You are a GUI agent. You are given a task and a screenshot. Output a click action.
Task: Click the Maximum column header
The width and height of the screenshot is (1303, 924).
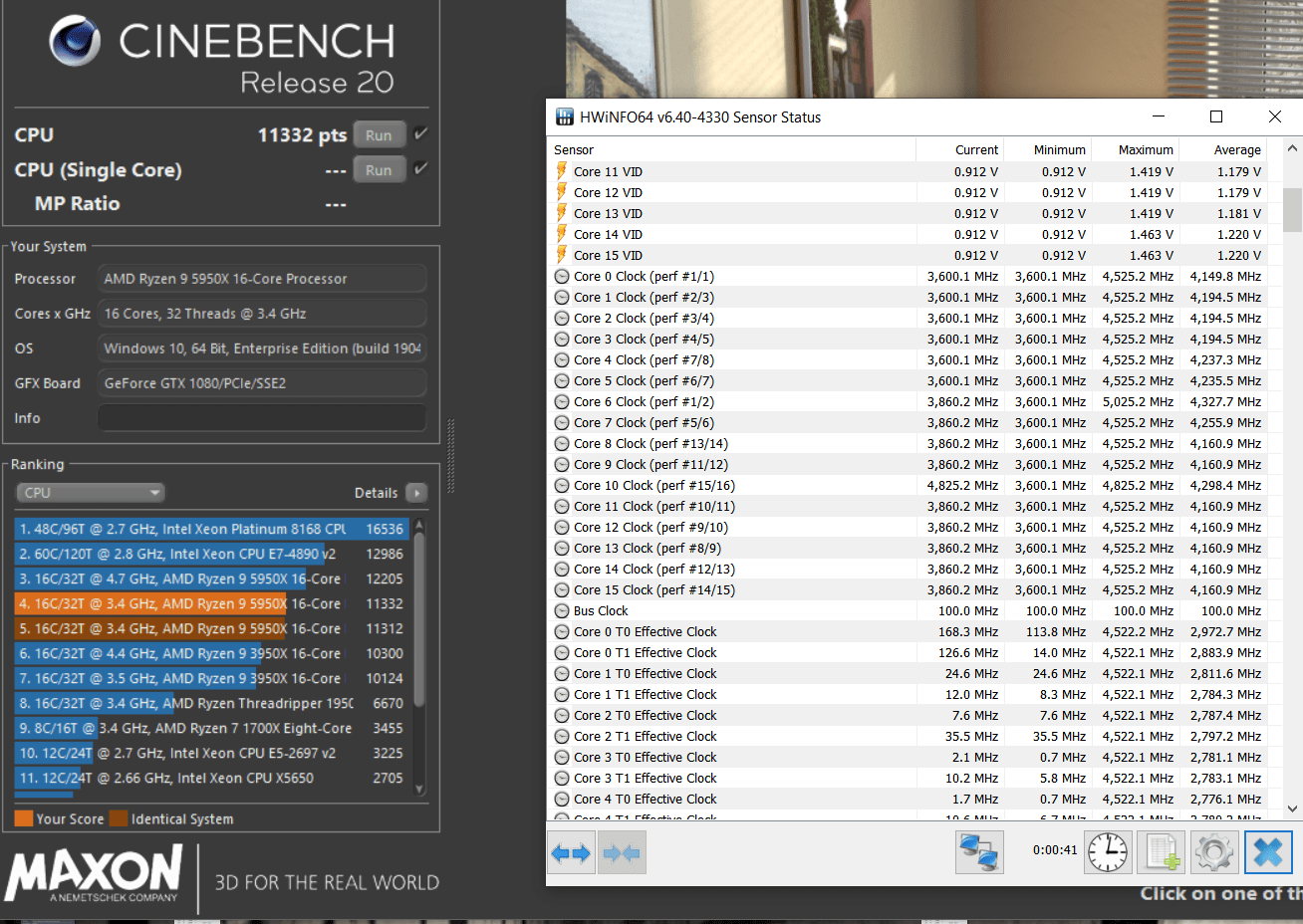tap(1136, 149)
